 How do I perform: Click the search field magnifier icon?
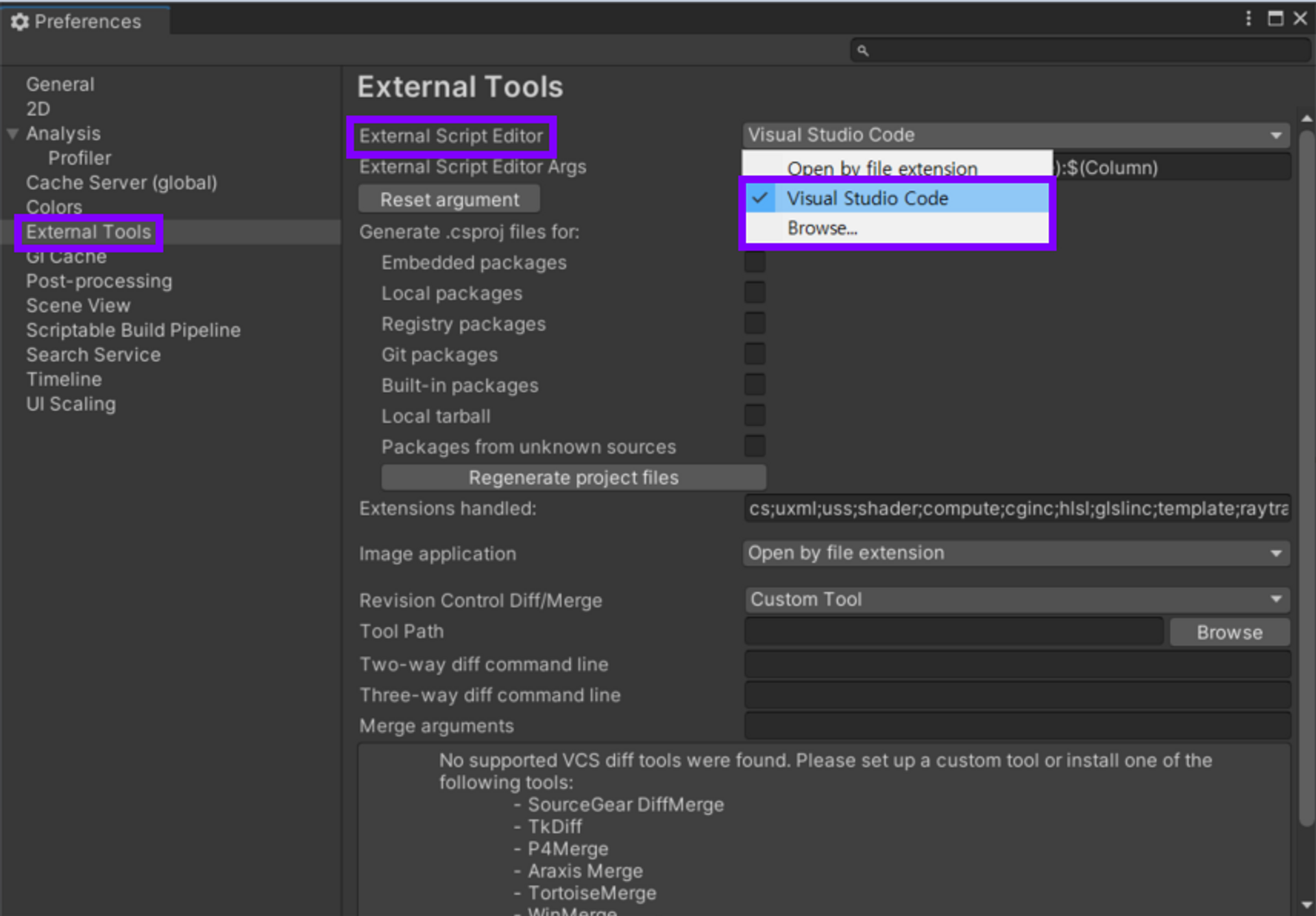[863, 51]
